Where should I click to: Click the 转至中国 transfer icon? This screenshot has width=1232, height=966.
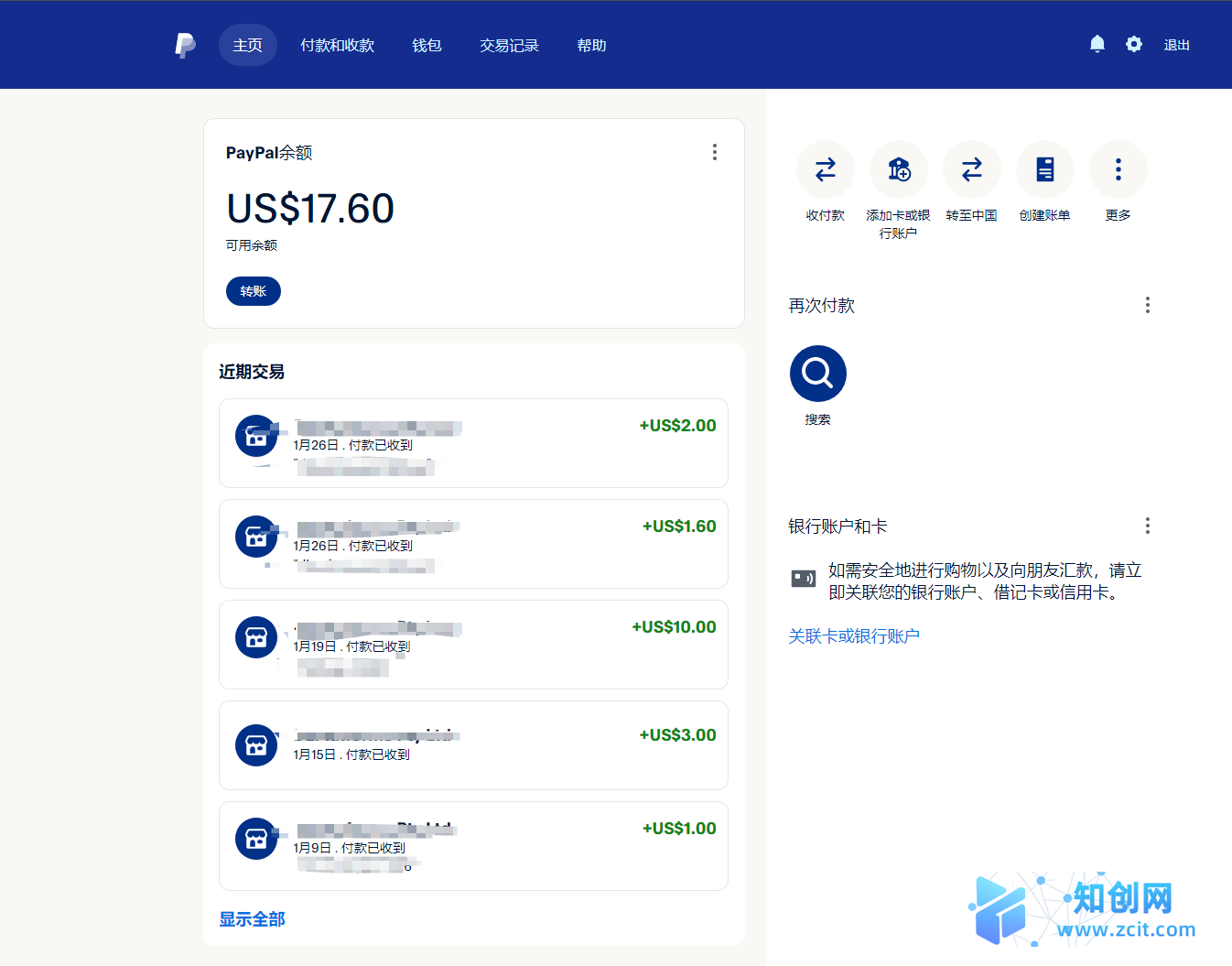[x=971, y=169]
